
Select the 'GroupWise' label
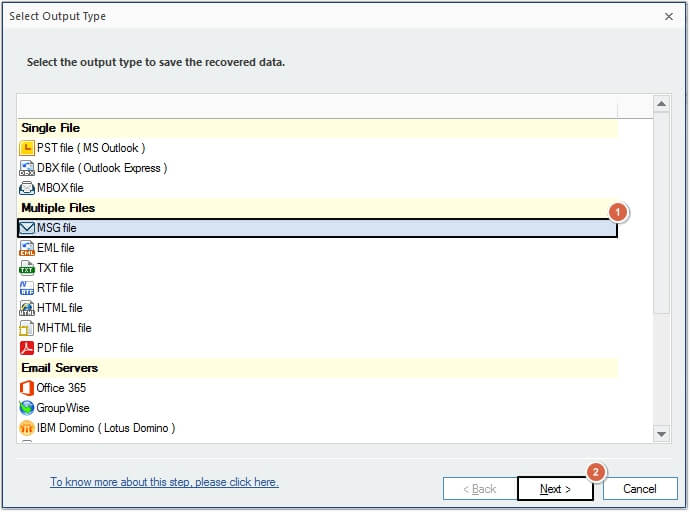click(63, 408)
